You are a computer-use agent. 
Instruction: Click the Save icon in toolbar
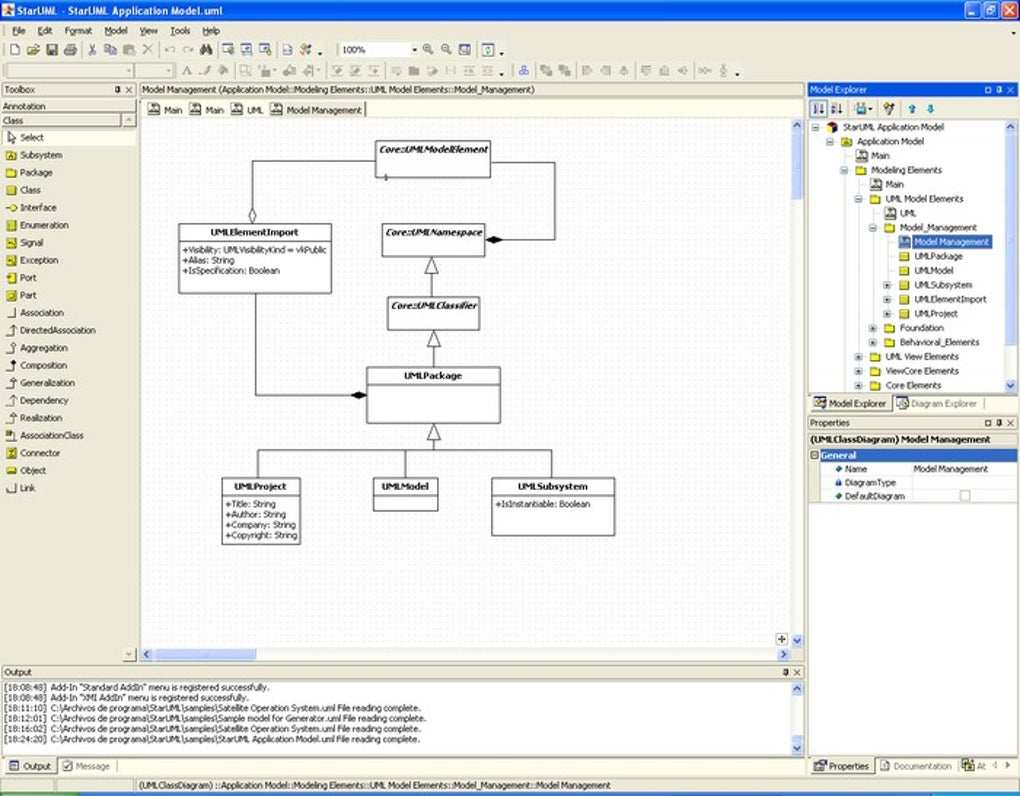(52, 49)
